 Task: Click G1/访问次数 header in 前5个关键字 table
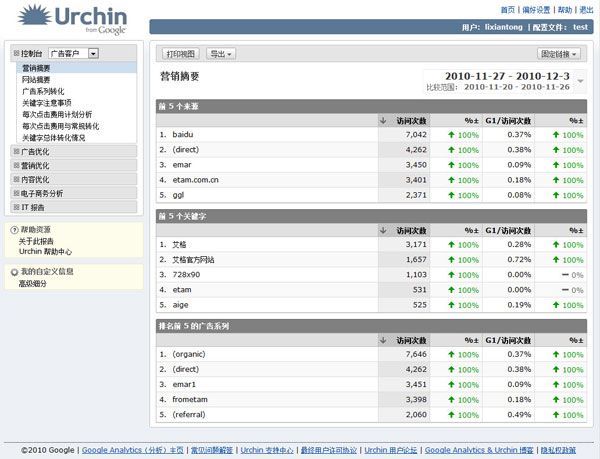[508, 231]
